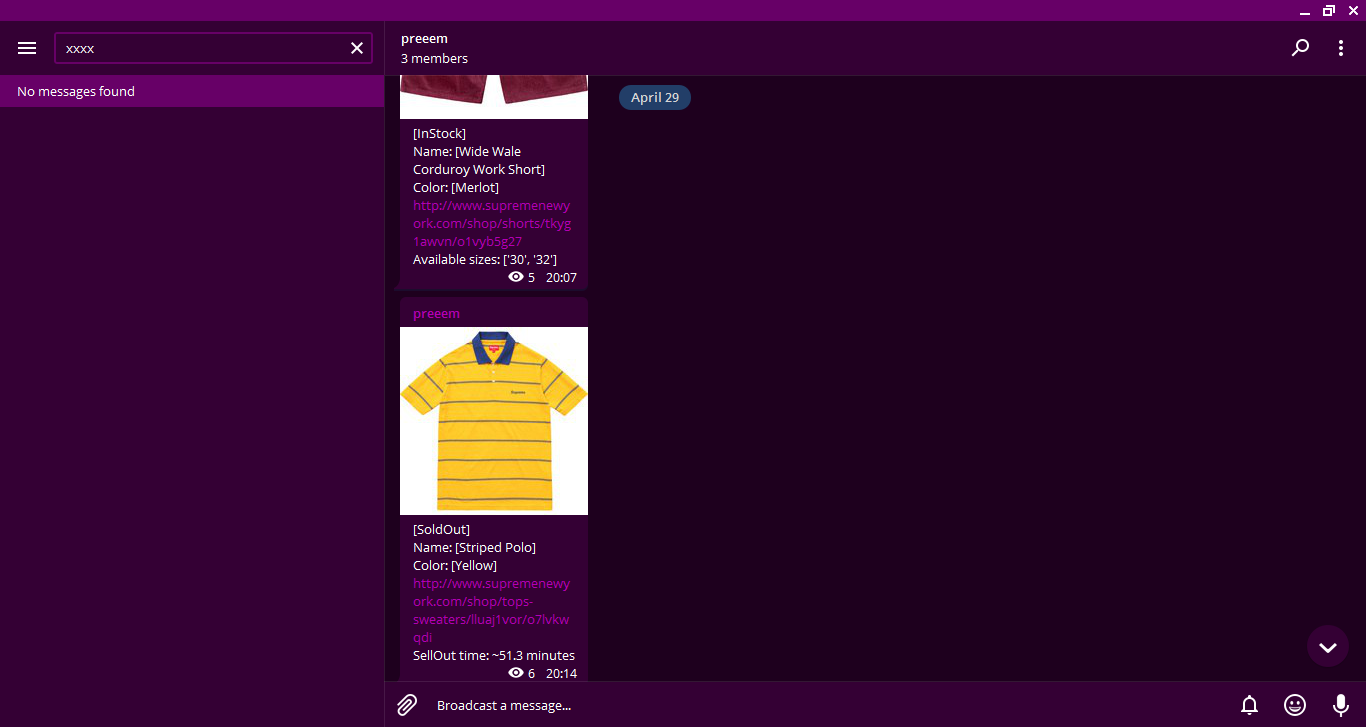Click the [InStock] status text
Viewport: 1366px width, 727px height.
(x=439, y=133)
